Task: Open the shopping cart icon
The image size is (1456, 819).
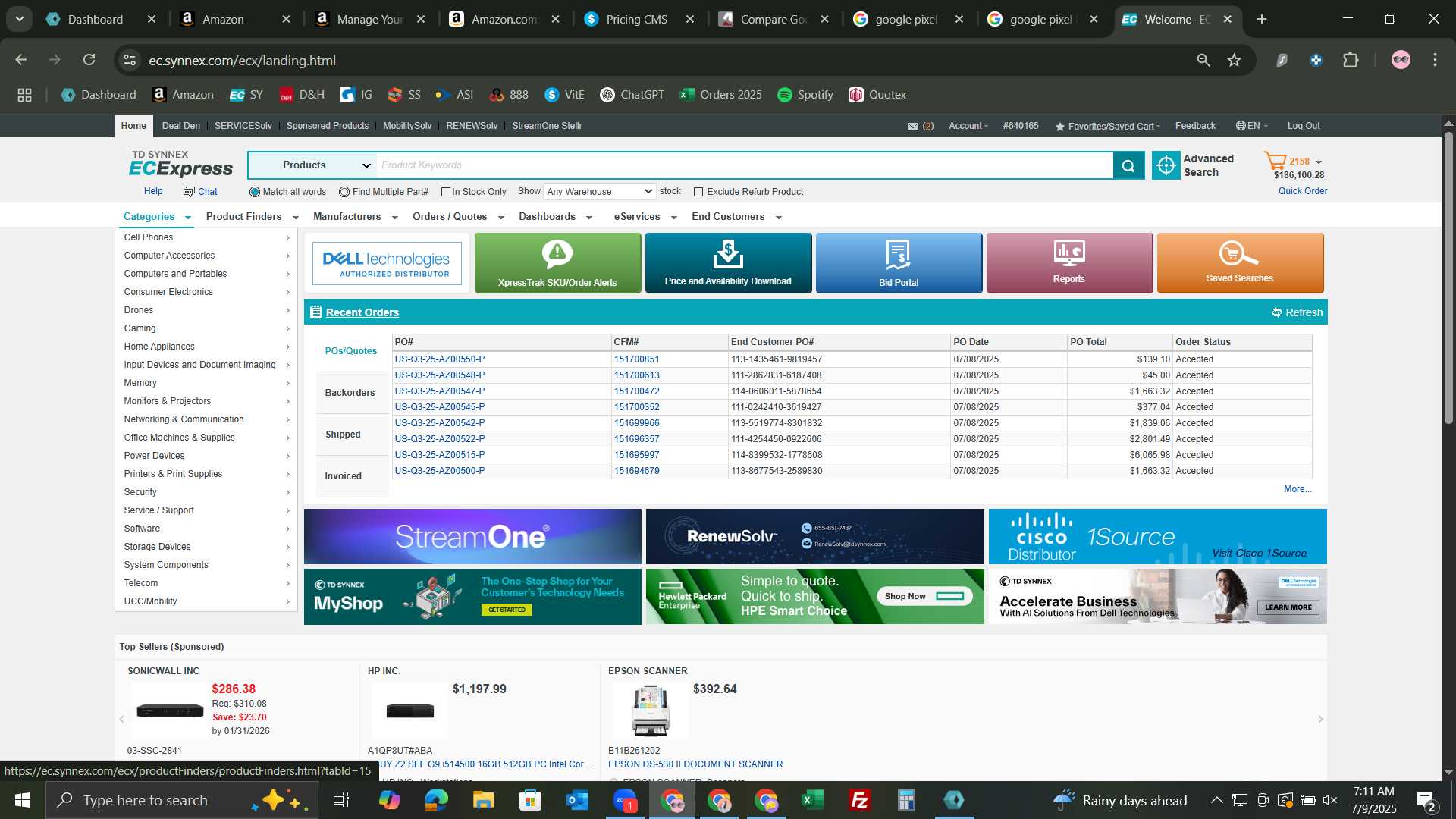Action: (x=1276, y=161)
